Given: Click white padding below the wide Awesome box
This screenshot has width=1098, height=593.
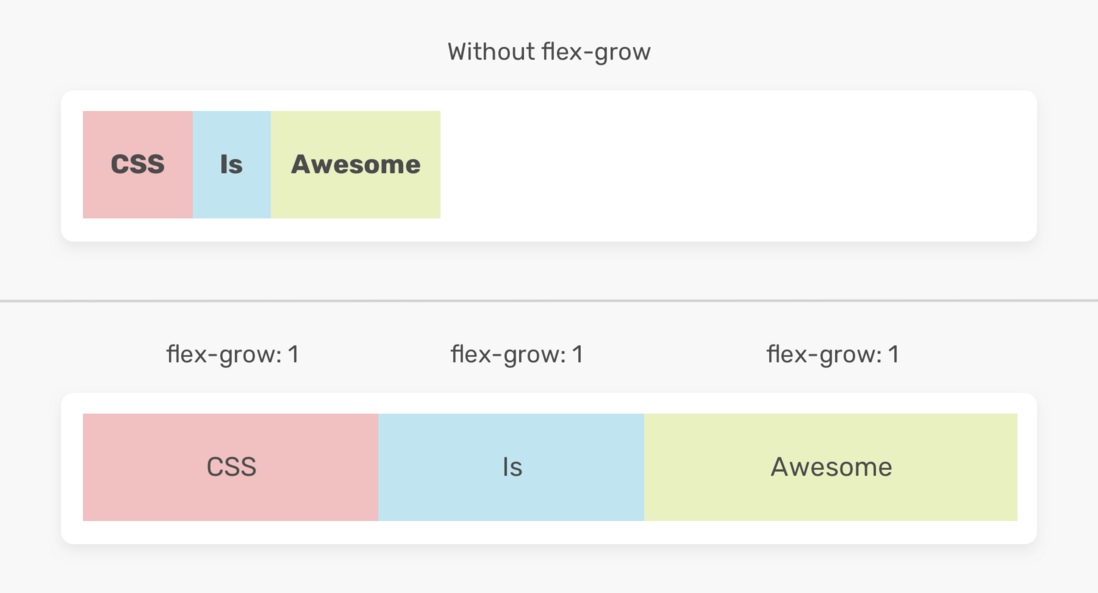Looking at the screenshot, I should tap(831, 532).
